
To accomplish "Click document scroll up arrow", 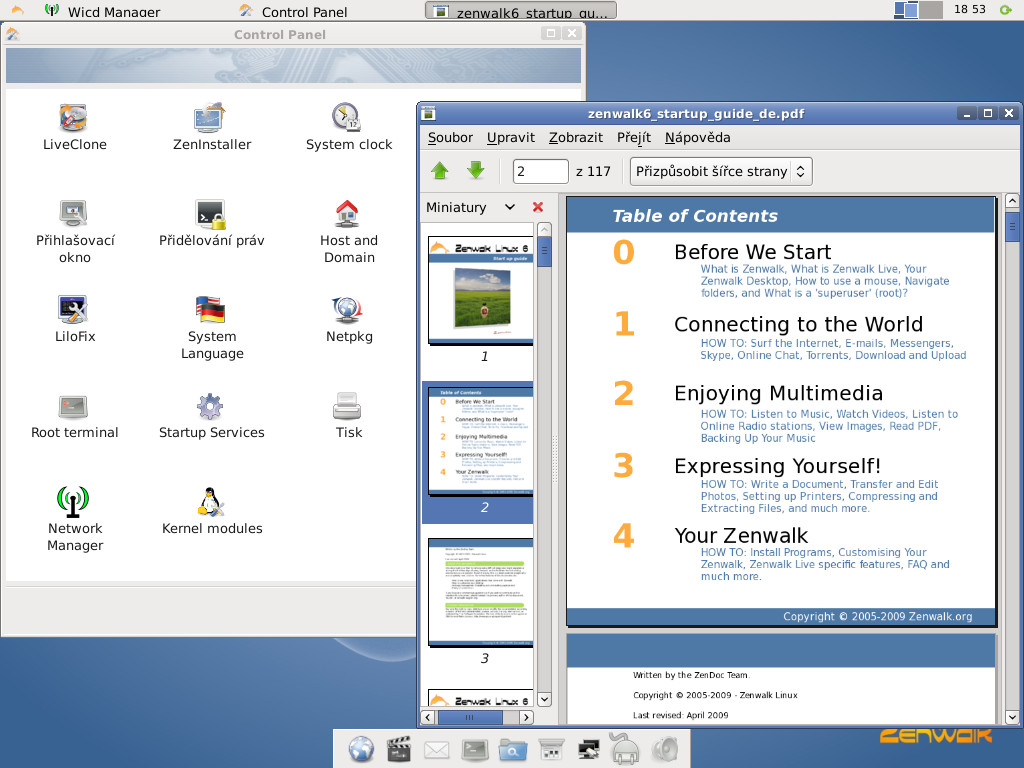I will click(x=1012, y=200).
